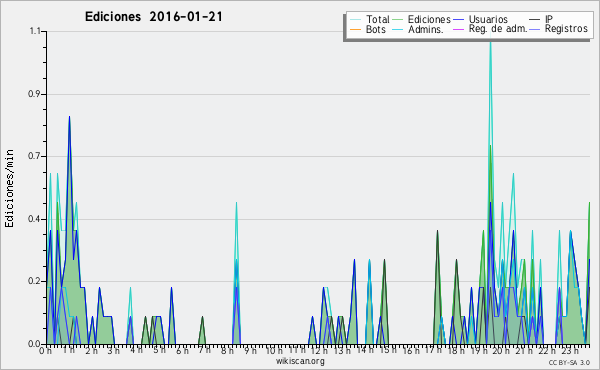Click the 12 h x-axis label

[x=319, y=350]
